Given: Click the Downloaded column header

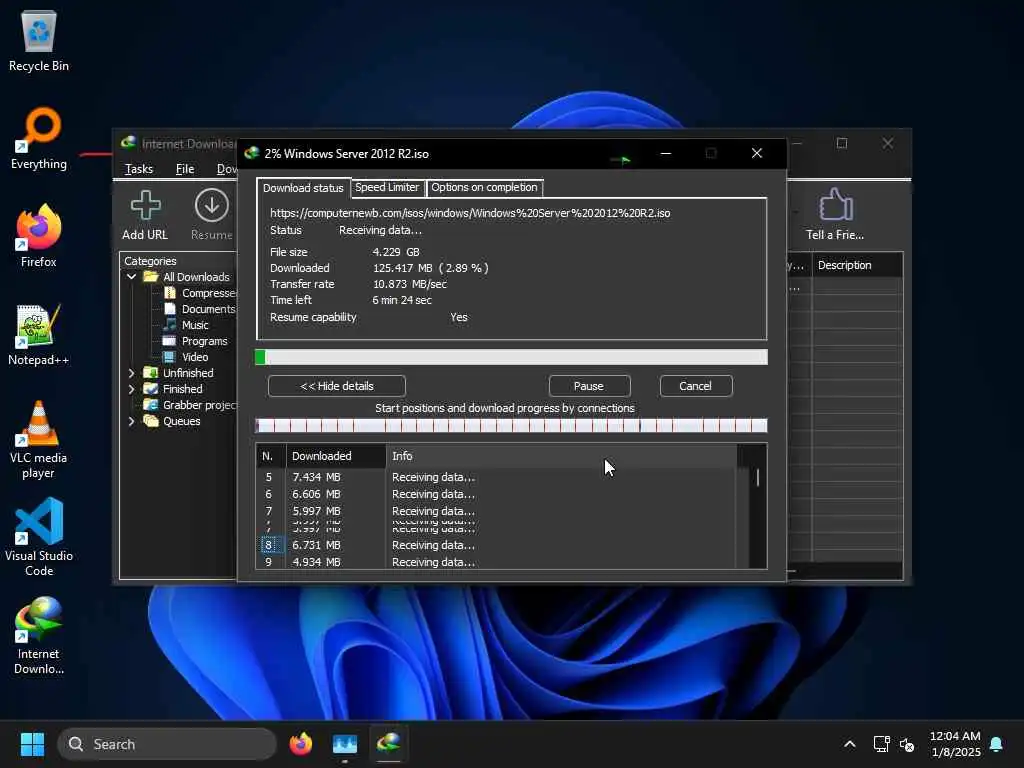Looking at the screenshot, I should [x=336, y=456].
